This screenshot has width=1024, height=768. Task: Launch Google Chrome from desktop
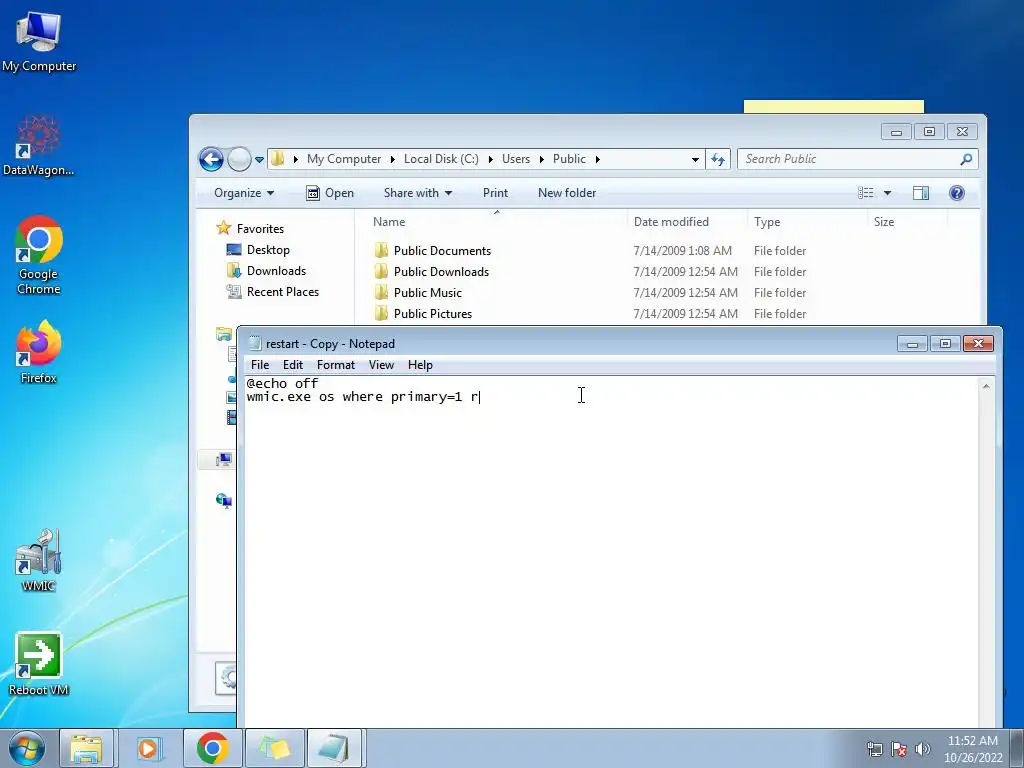pyautogui.click(x=39, y=255)
